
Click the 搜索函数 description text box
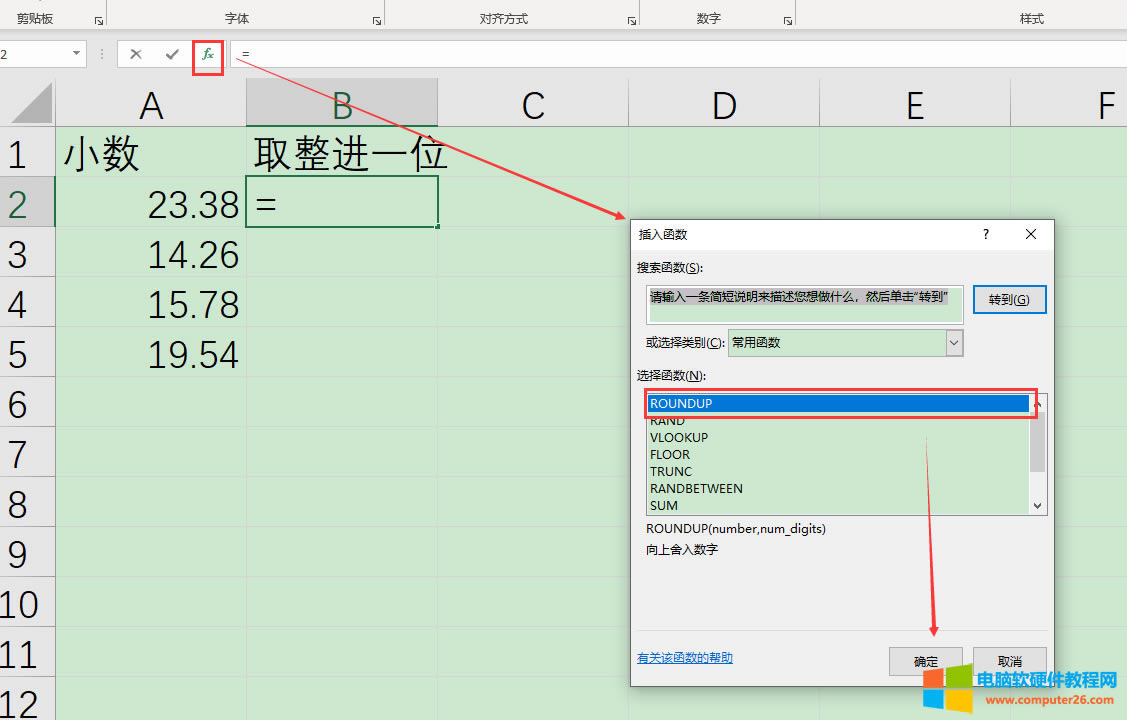click(x=804, y=303)
